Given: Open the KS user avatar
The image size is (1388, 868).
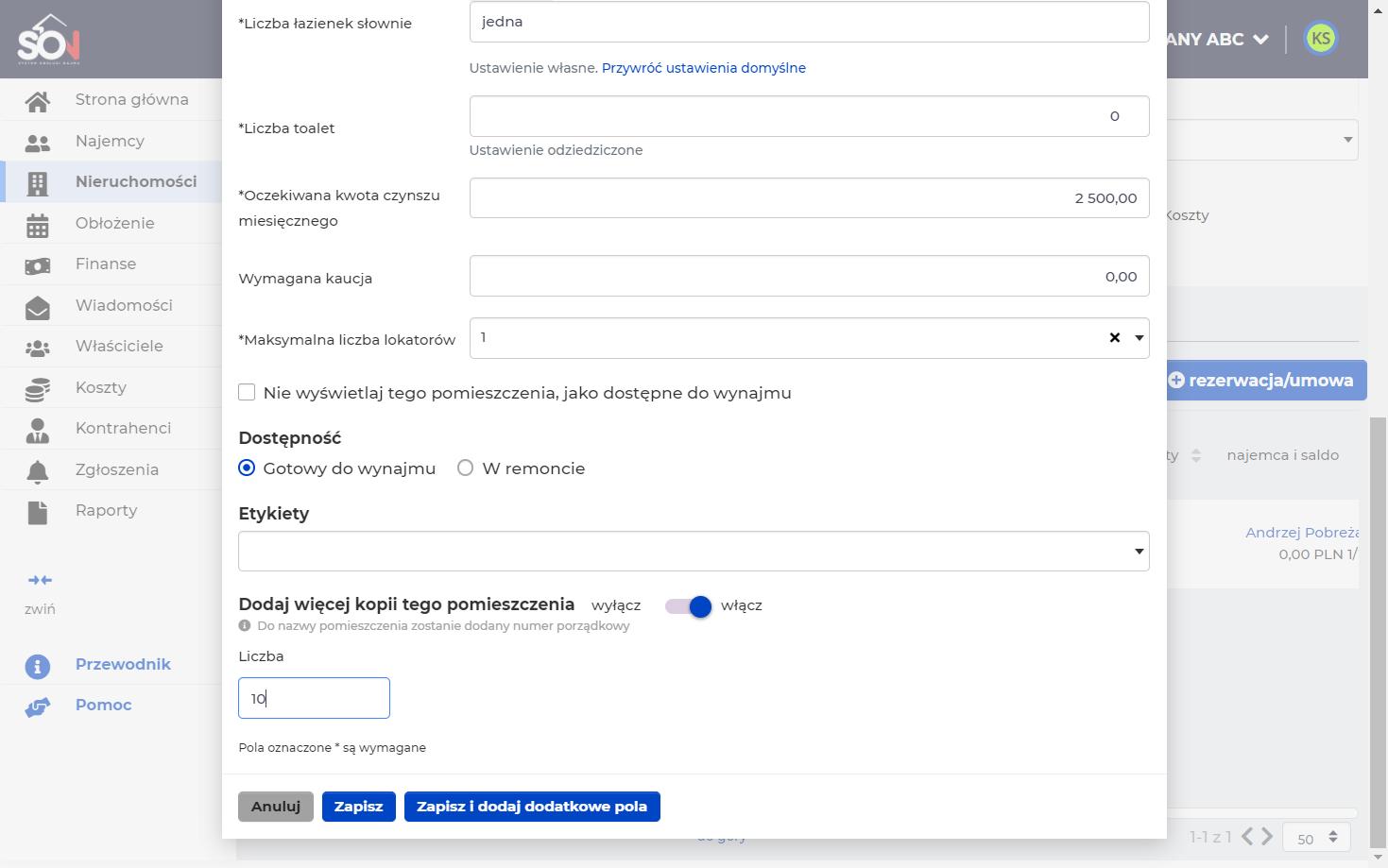Looking at the screenshot, I should point(1321,39).
